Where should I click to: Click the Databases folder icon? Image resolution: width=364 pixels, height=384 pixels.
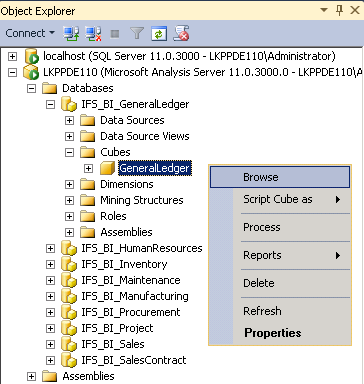(x=50, y=88)
